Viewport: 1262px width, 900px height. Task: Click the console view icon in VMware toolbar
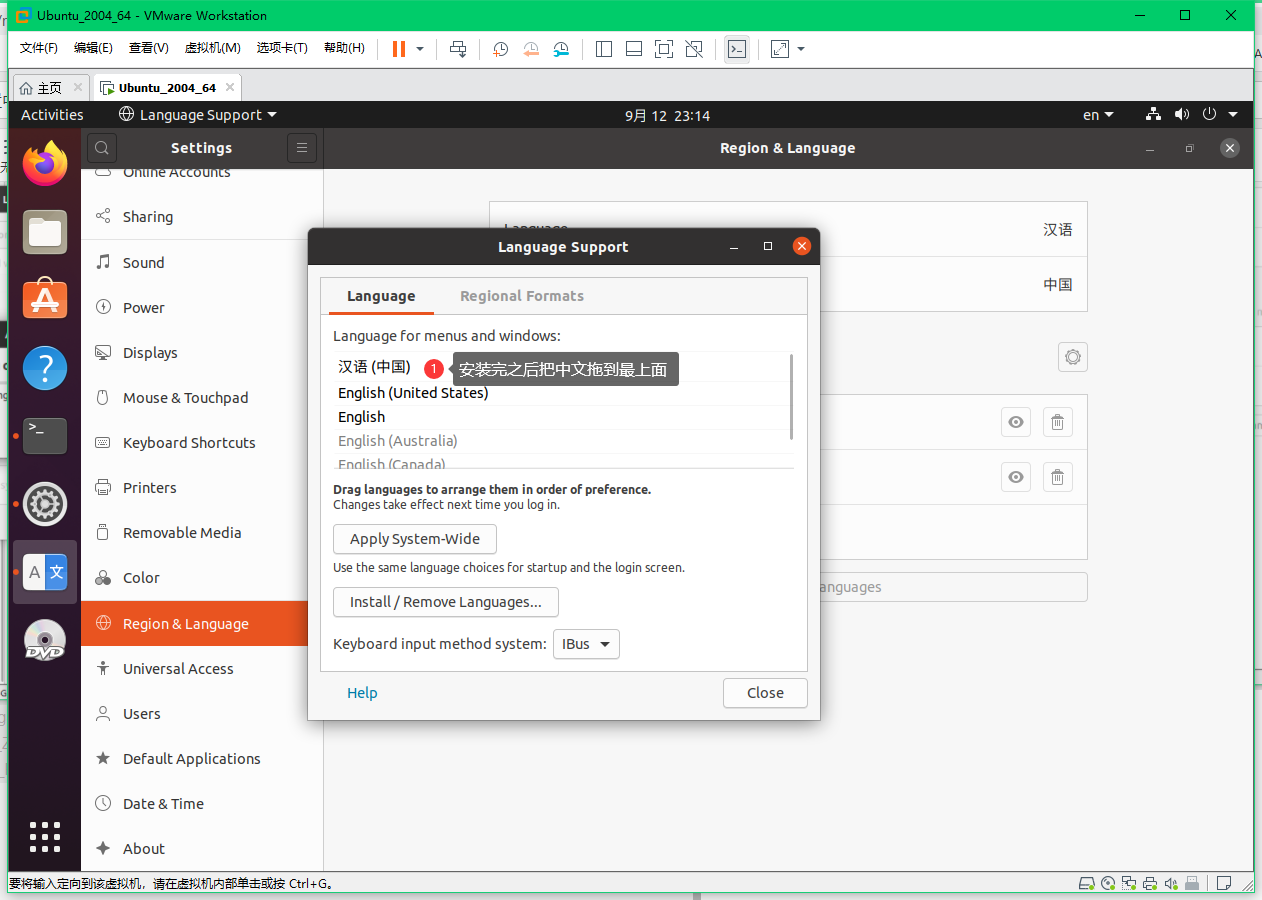[x=737, y=49]
